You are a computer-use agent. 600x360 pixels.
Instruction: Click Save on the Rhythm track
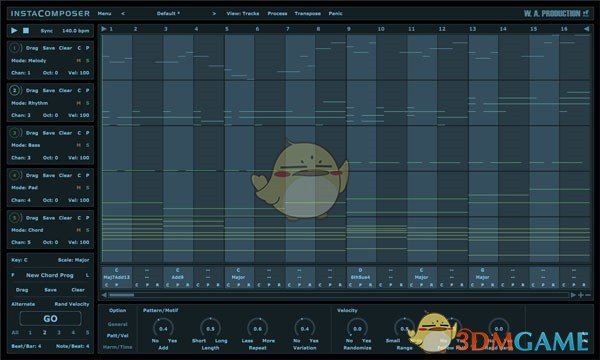tap(49, 91)
